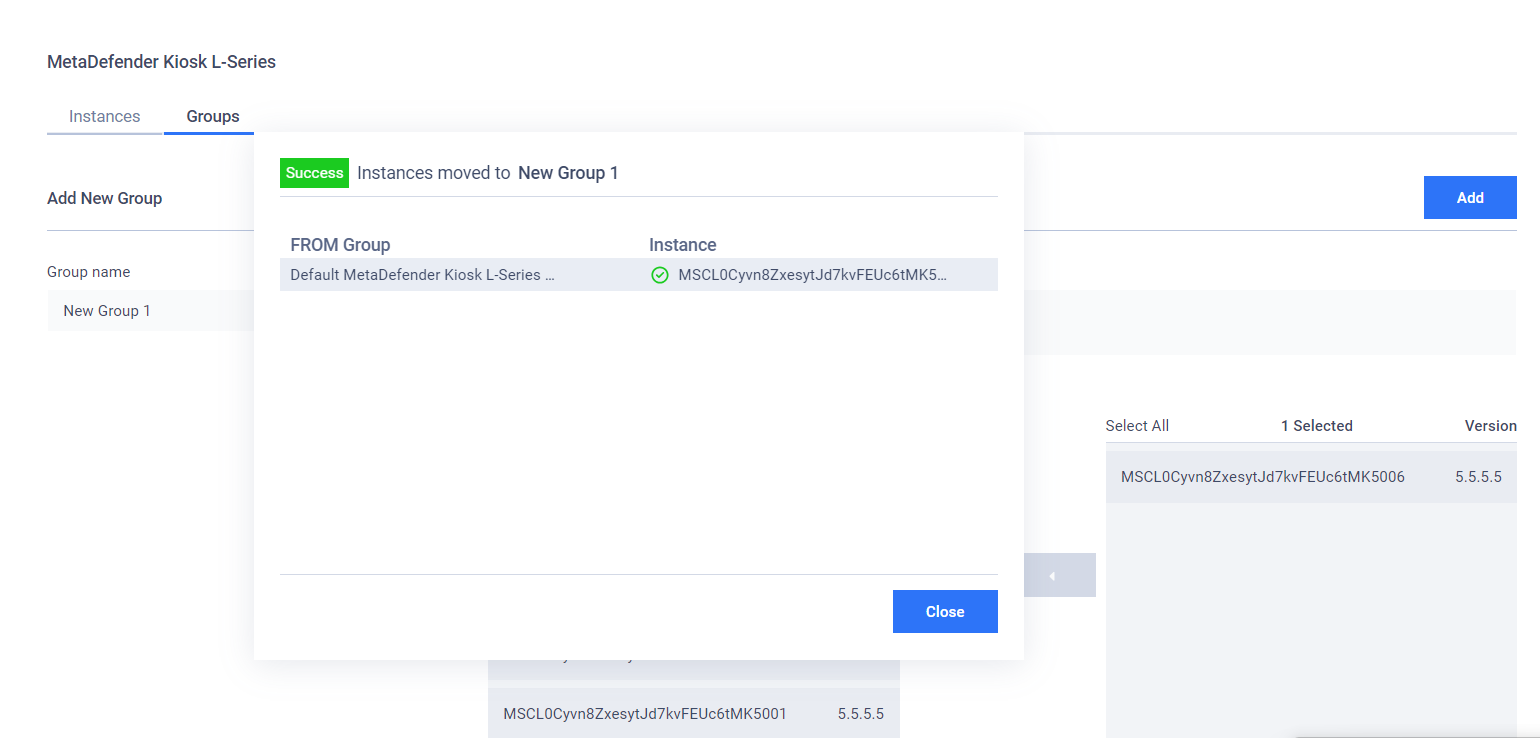Click version 5.5.5.5 of the MK5006 instance
The height and width of the screenshot is (738, 1540).
(x=1478, y=477)
